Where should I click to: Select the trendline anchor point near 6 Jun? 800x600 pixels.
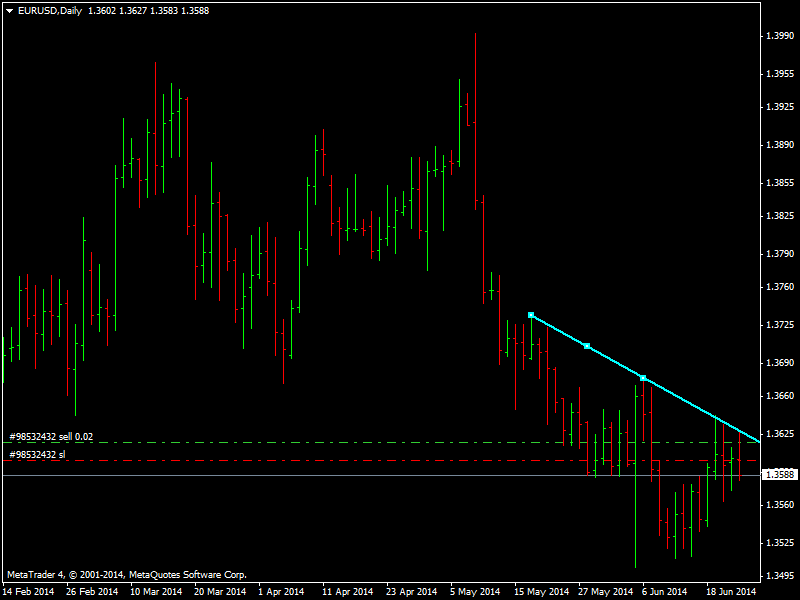click(643, 378)
